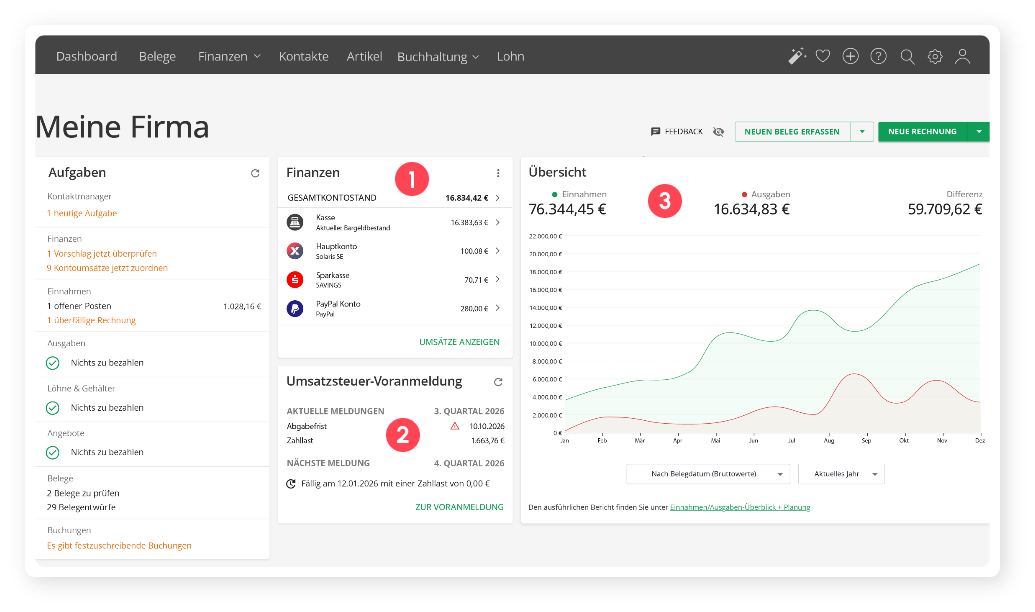Click the magic wand icon in top bar
Viewport: 1035px width, 612px height.
pos(796,57)
